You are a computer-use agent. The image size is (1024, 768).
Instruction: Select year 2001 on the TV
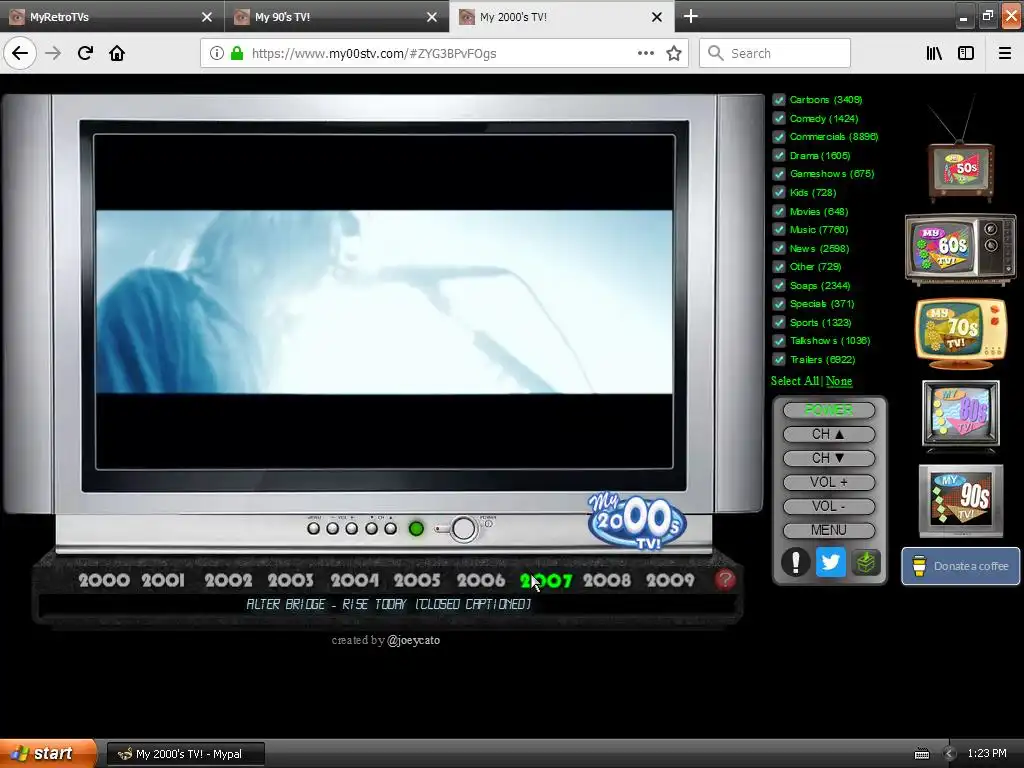coord(163,580)
